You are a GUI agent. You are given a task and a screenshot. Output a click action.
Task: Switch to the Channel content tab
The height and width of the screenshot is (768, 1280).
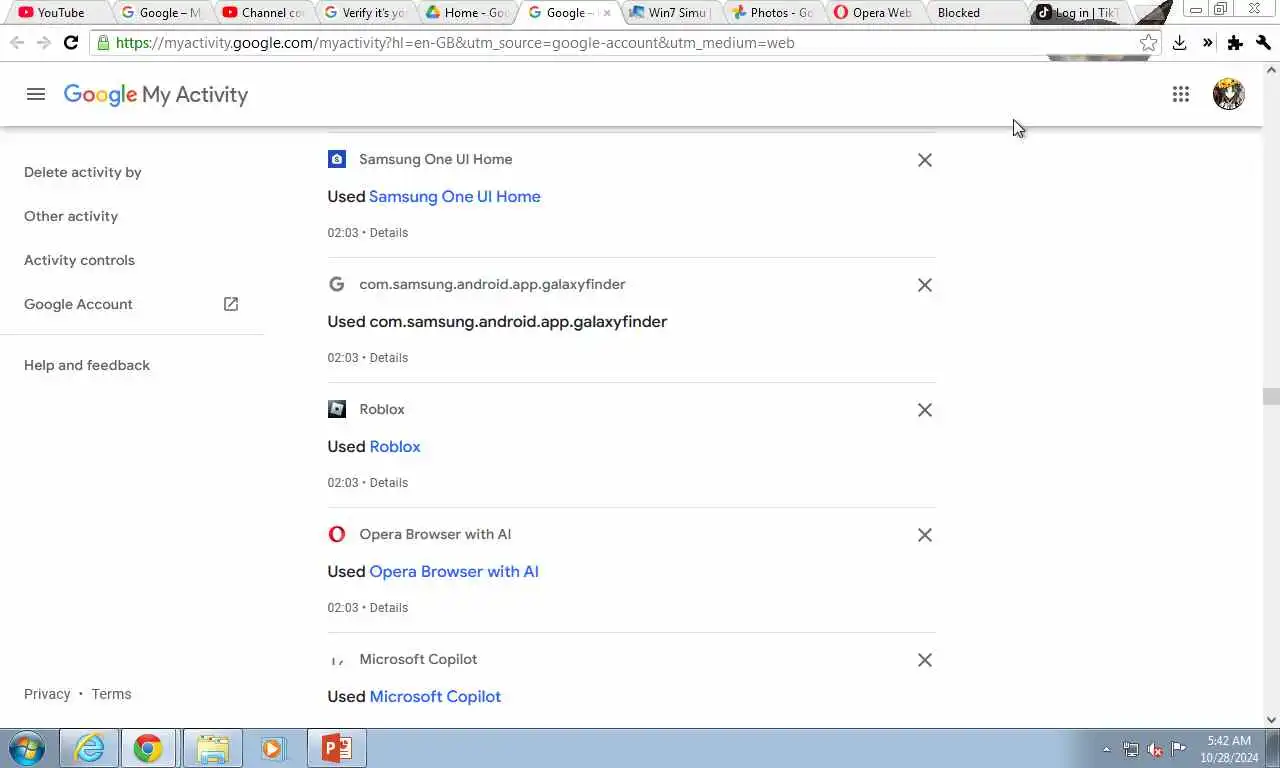[264, 13]
